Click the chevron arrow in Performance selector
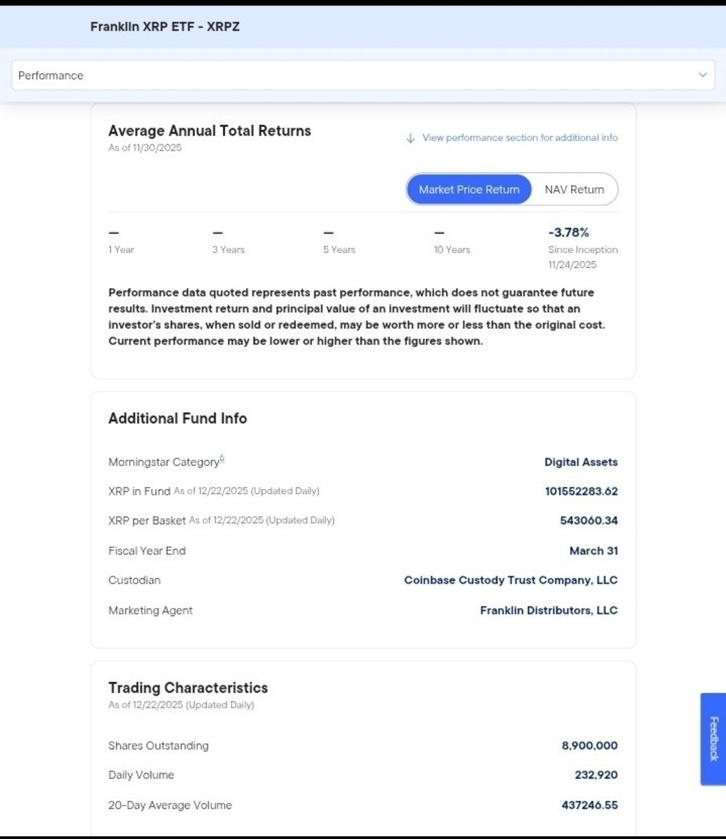 point(703,75)
